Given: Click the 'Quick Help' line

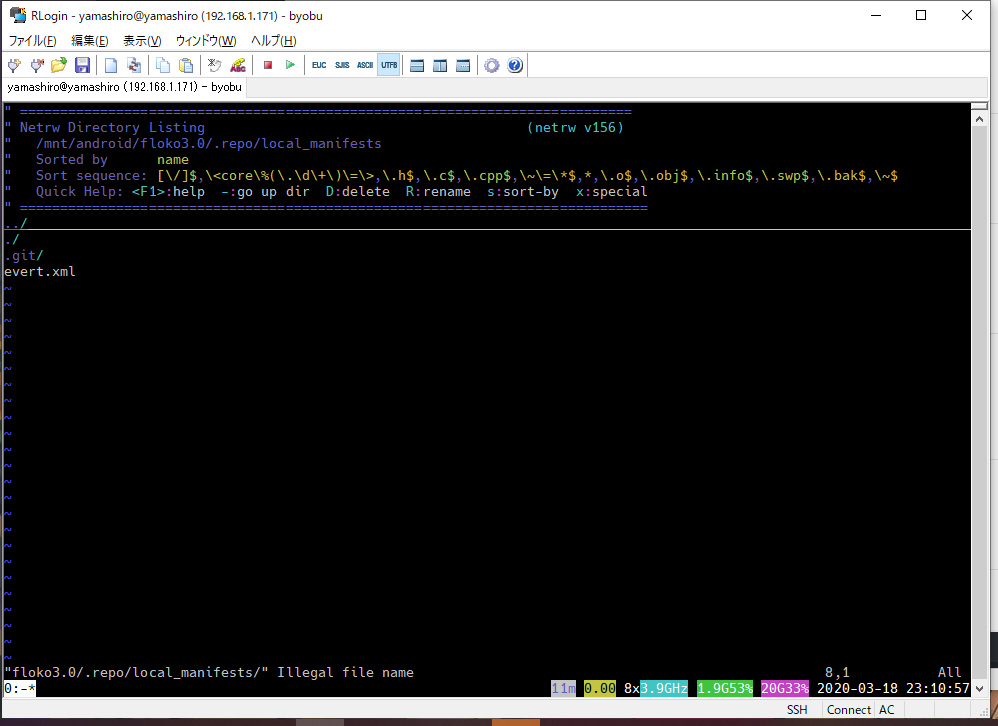Looking at the screenshot, I should pyautogui.click(x=342, y=192).
